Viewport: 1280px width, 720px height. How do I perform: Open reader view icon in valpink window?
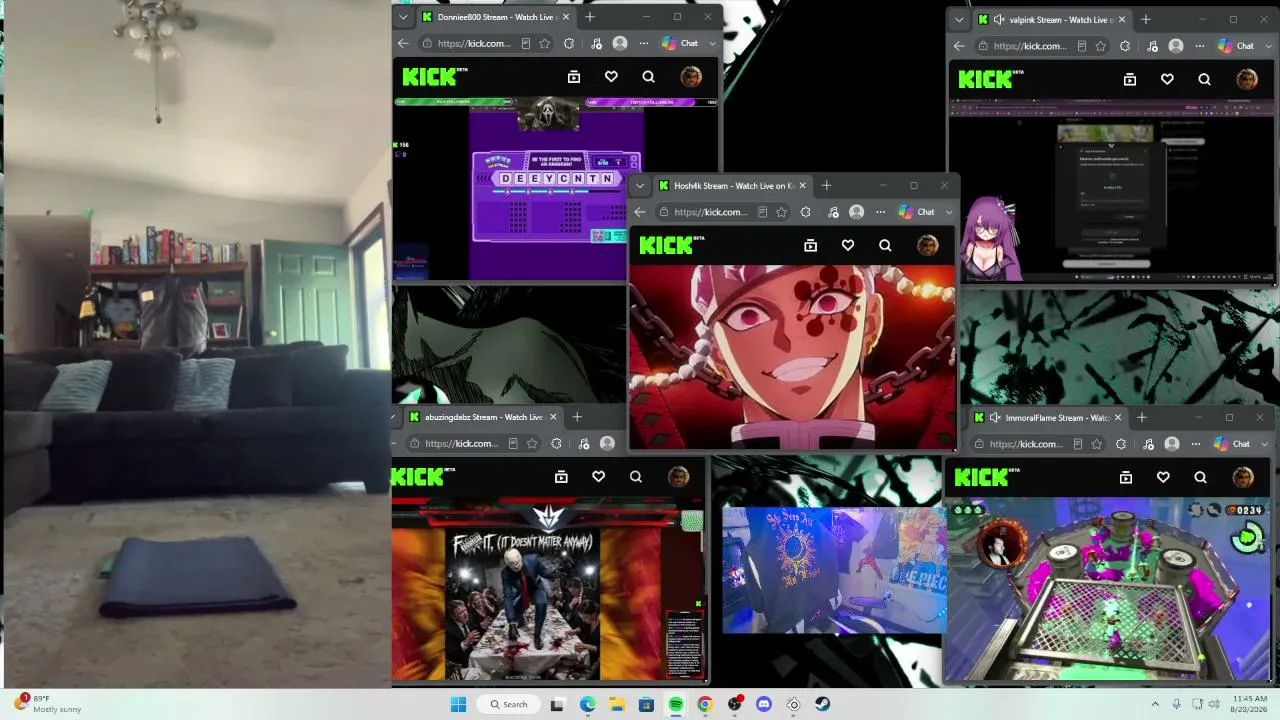(1082, 46)
